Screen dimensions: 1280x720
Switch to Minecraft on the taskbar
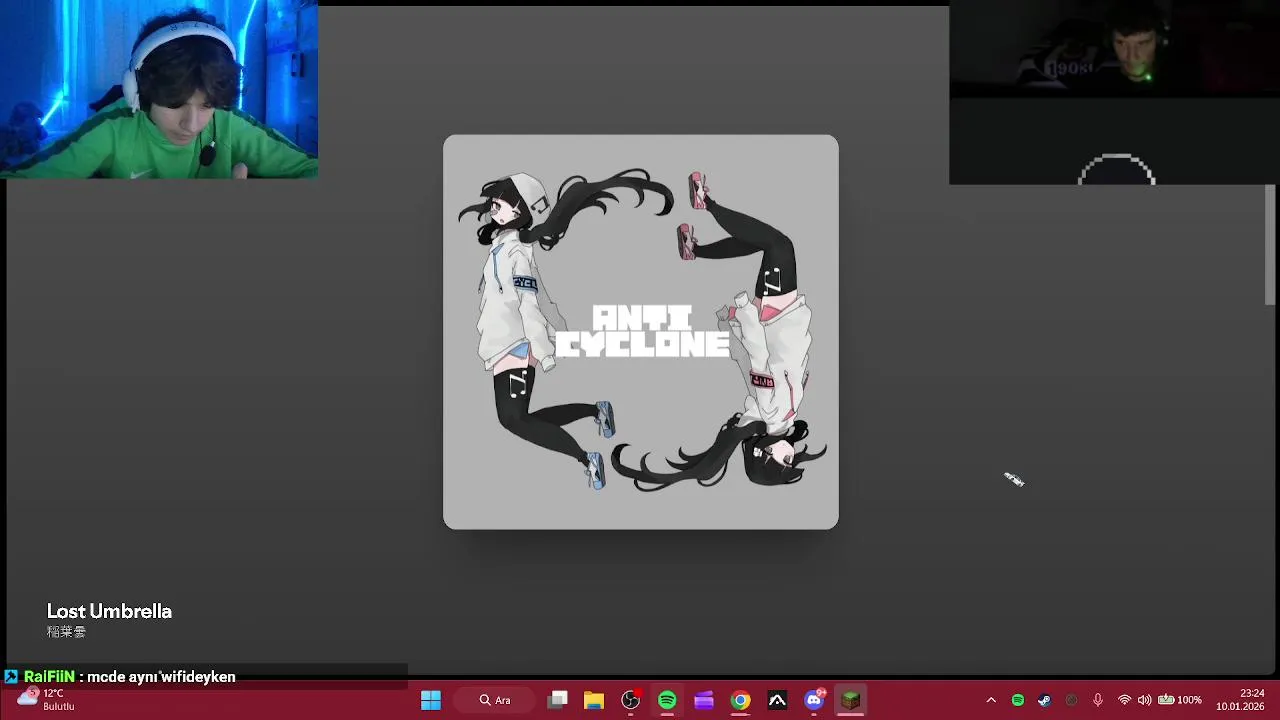[850, 700]
